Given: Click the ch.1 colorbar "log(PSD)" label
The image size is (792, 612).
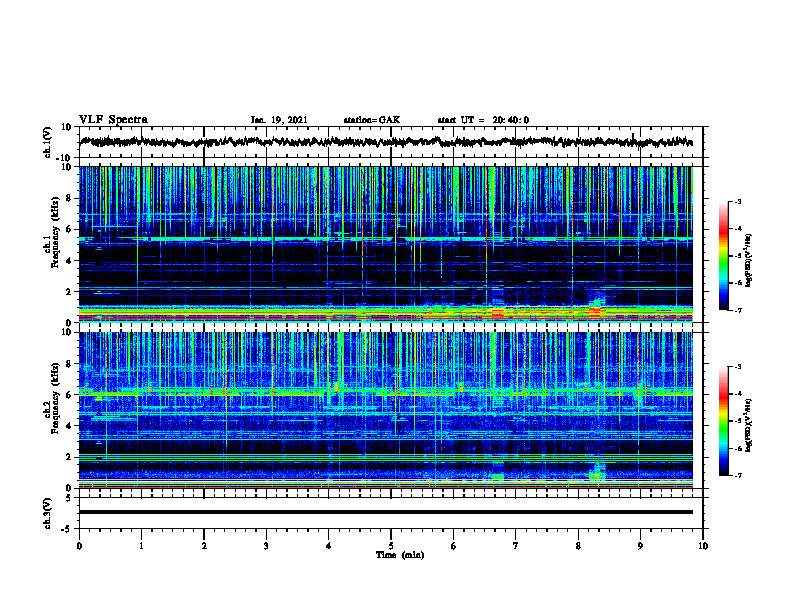Looking at the screenshot, I should [x=750, y=260].
